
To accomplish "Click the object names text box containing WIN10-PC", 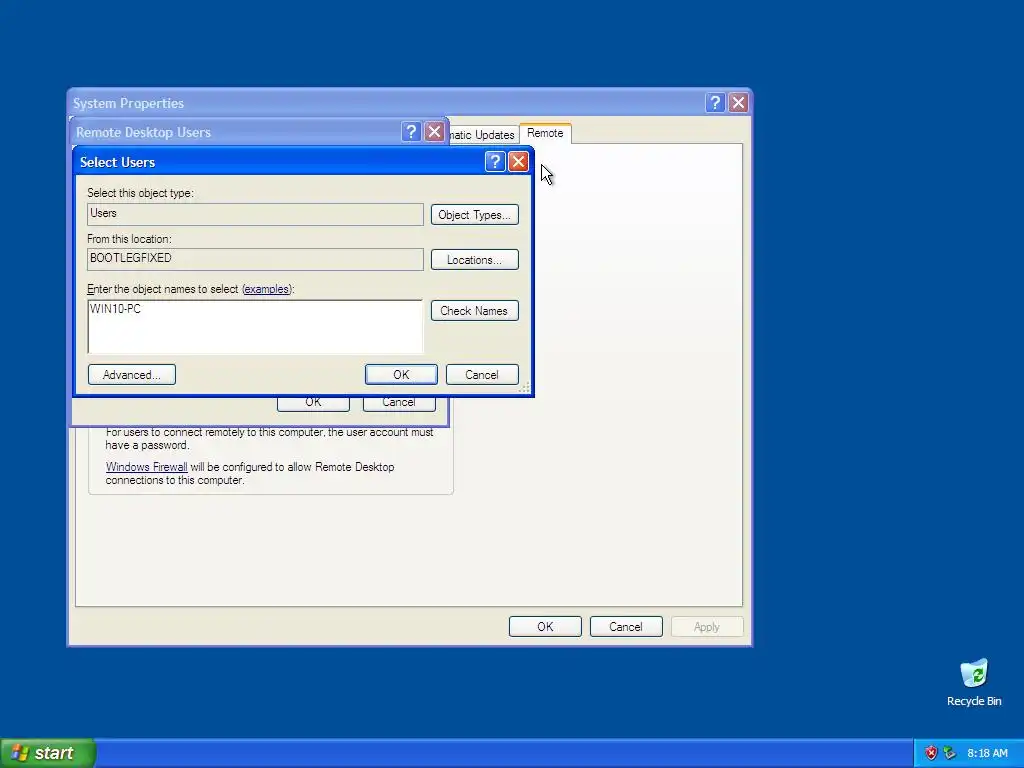I will [255, 327].
